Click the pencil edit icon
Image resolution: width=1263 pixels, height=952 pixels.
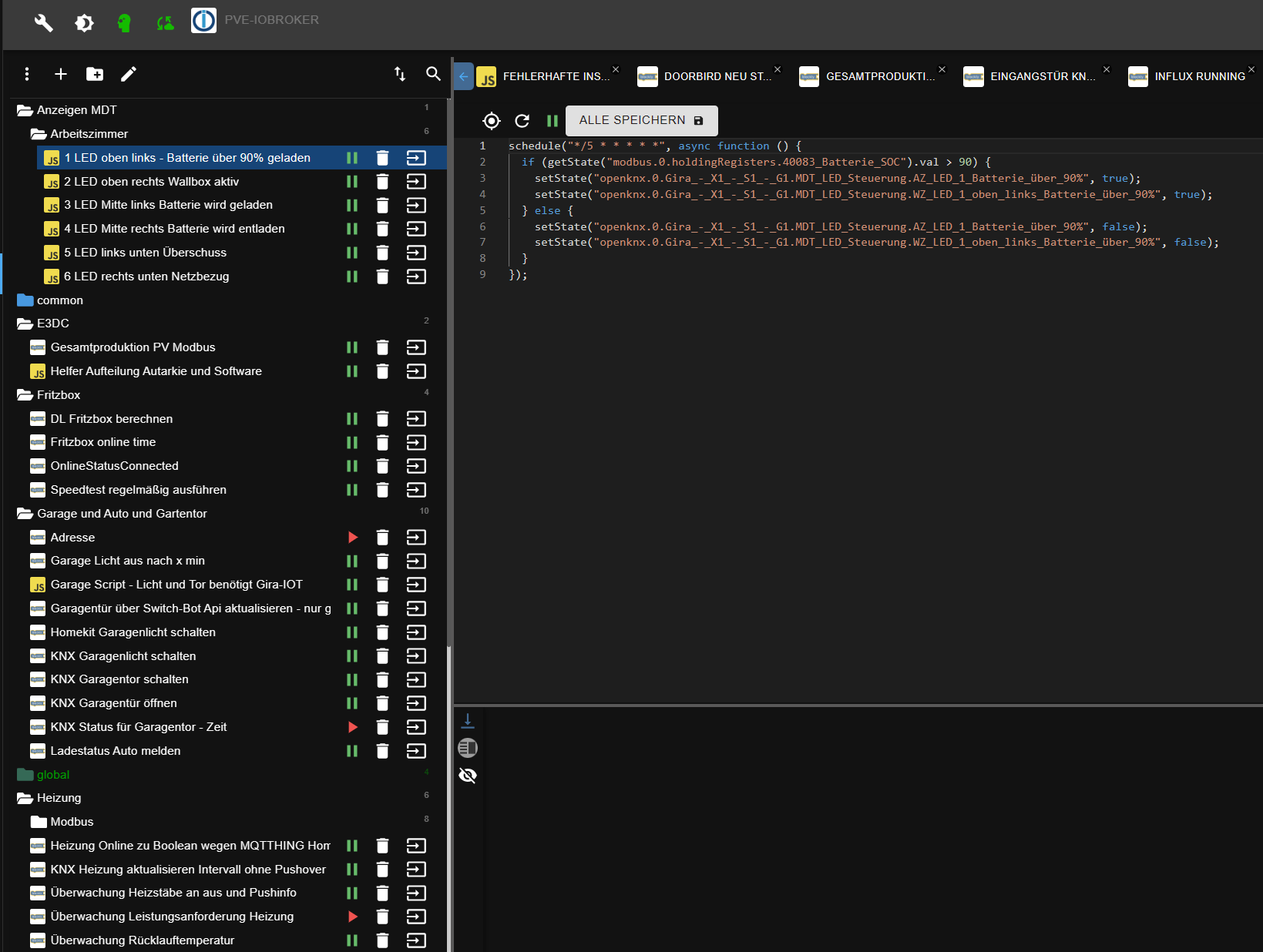tap(129, 74)
